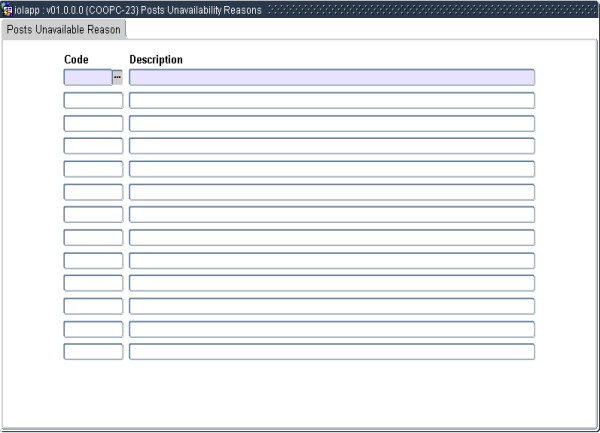600x433 pixels.
Task: Click the fourth row Description field
Action: 331,146
